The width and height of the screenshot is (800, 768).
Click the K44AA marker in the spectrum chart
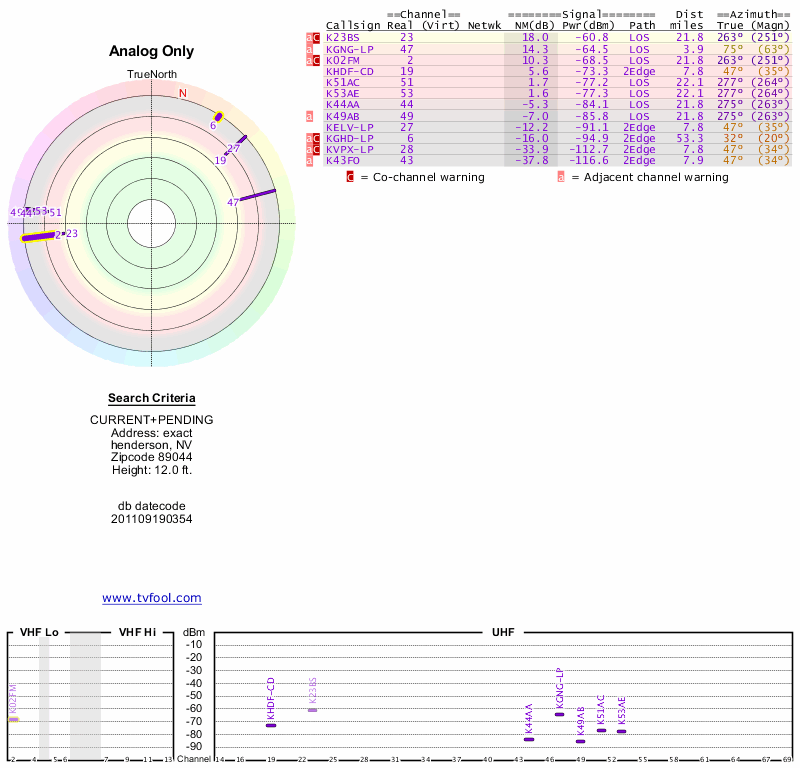528,739
